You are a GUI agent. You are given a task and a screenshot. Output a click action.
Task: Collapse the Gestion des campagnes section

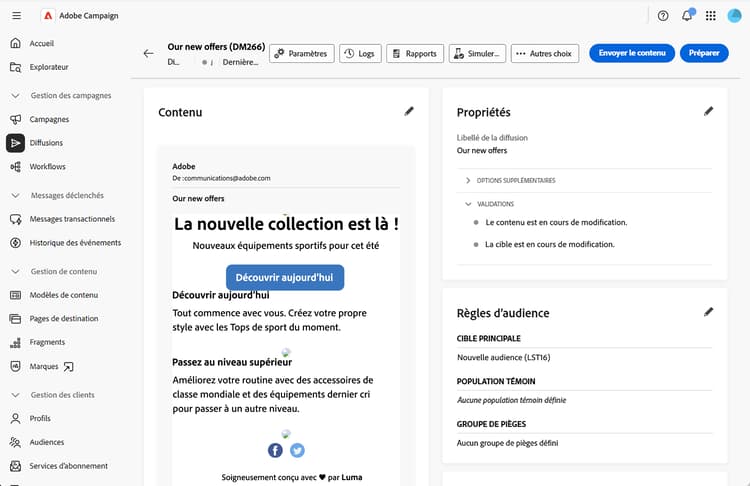click(15, 96)
